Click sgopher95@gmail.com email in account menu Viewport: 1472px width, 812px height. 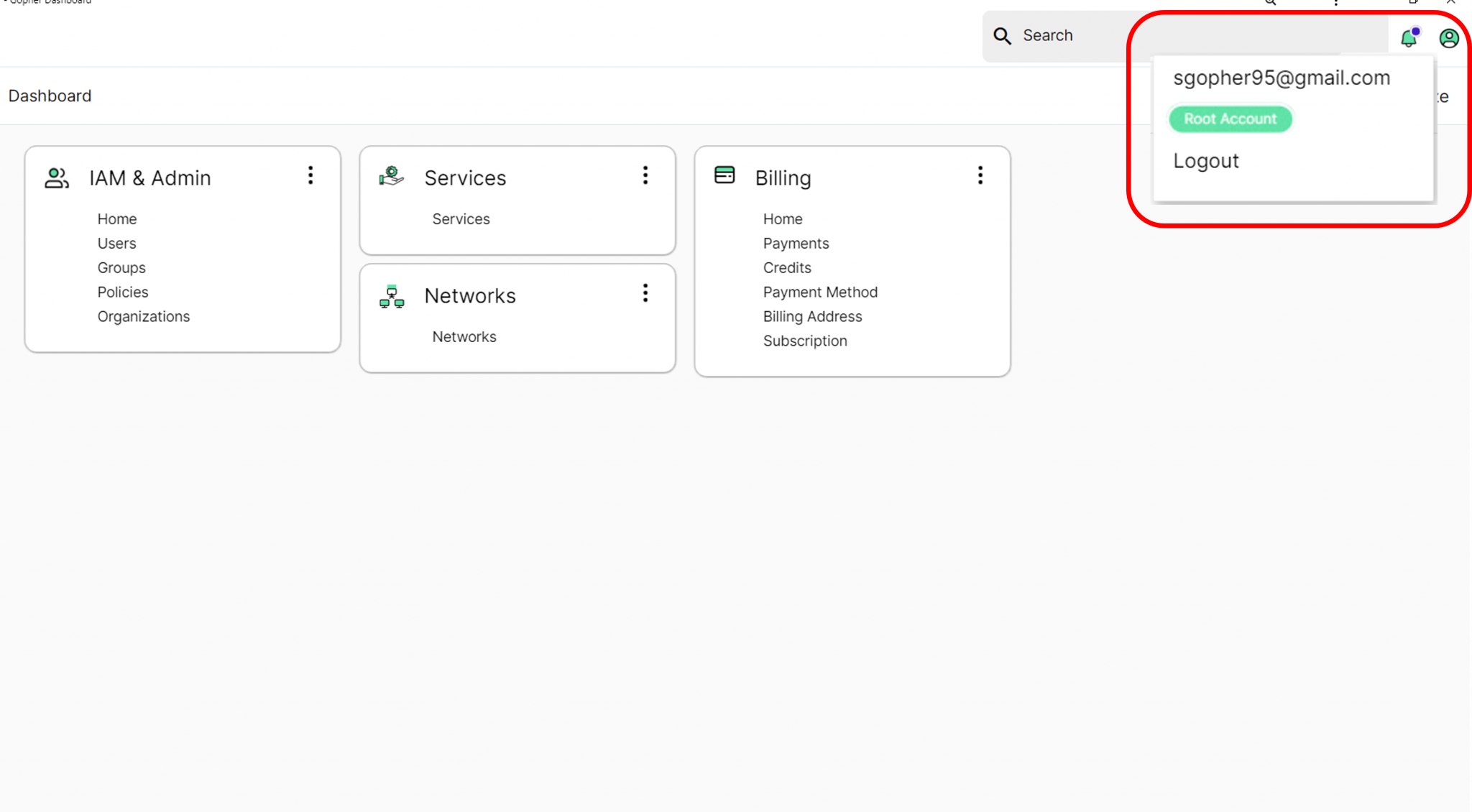pyautogui.click(x=1282, y=78)
